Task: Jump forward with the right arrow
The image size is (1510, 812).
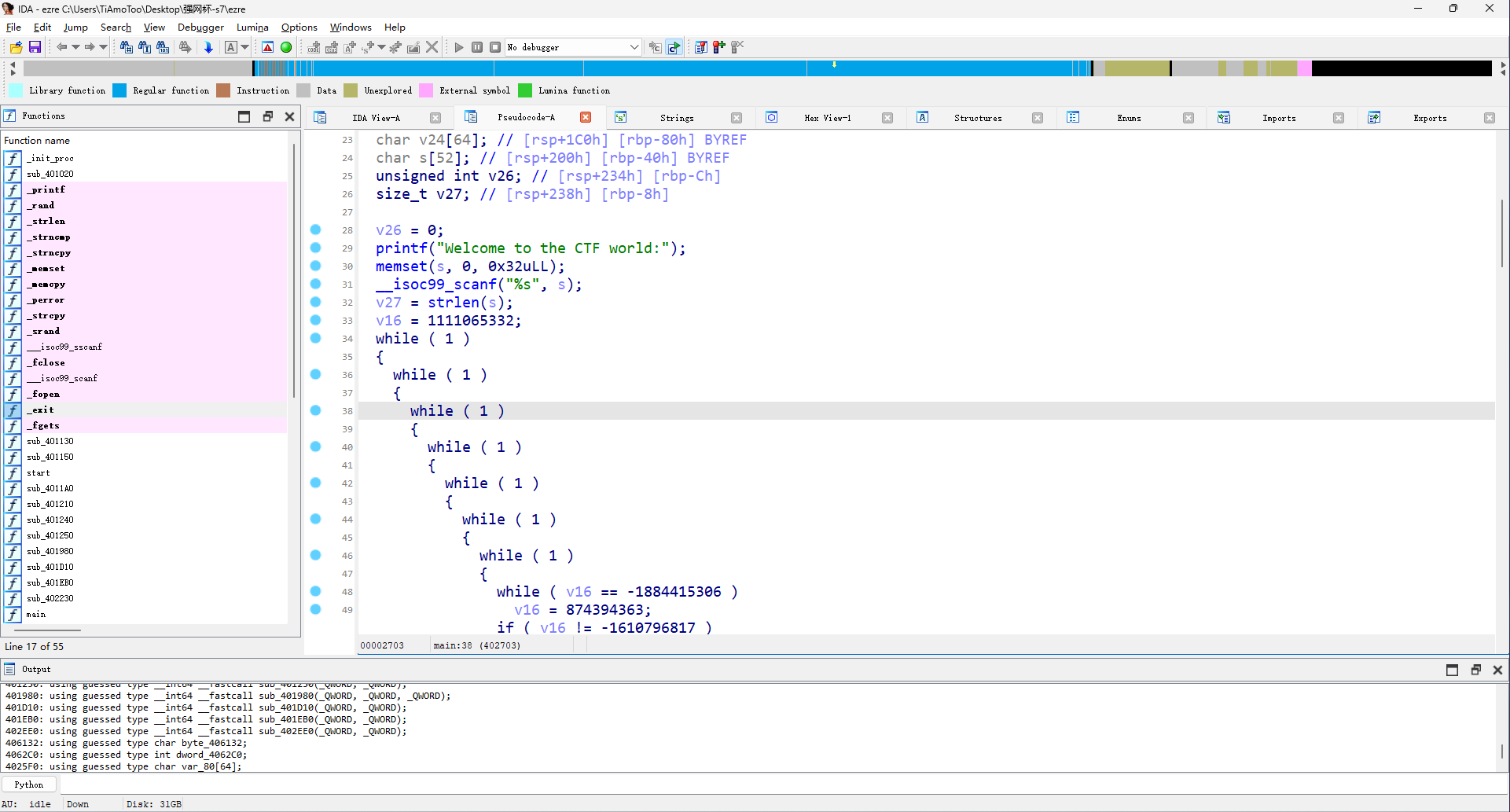Action: tap(89, 47)
